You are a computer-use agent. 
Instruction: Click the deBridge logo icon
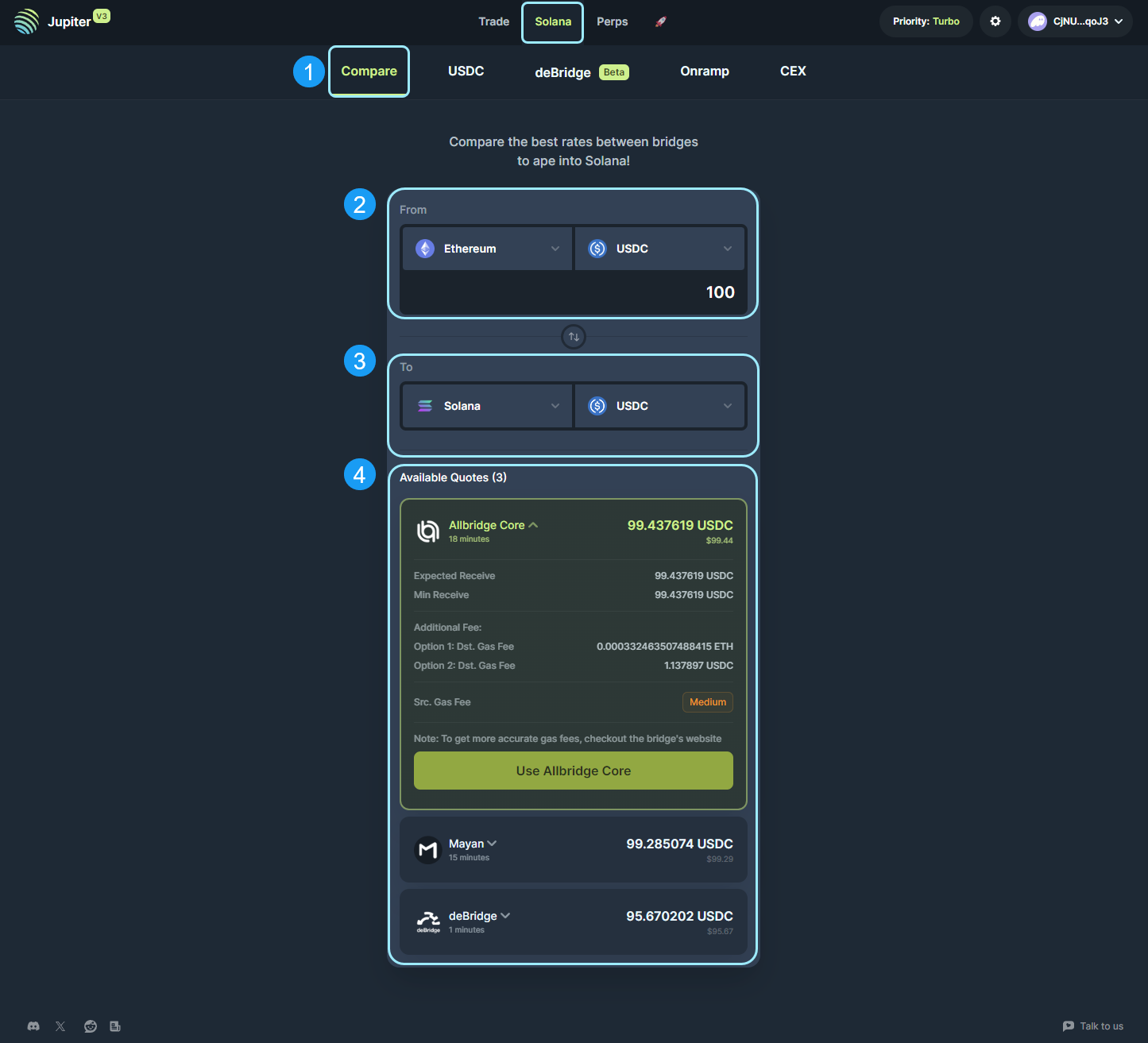(x=428, y=922)
